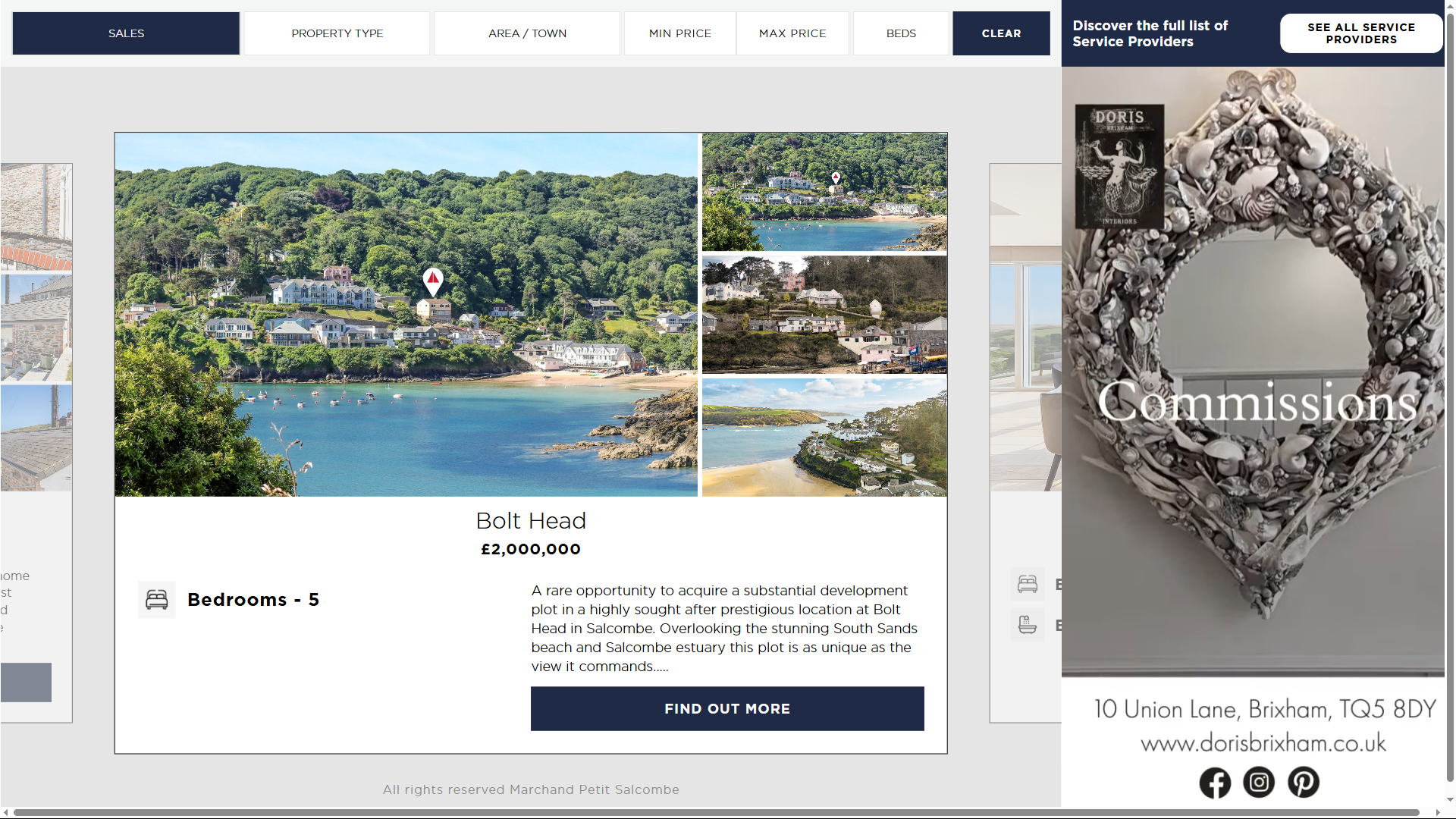Click the bed icon beside Bedrooms - 5
Screen dimensions: 1456x819
(x=157, y=600)
